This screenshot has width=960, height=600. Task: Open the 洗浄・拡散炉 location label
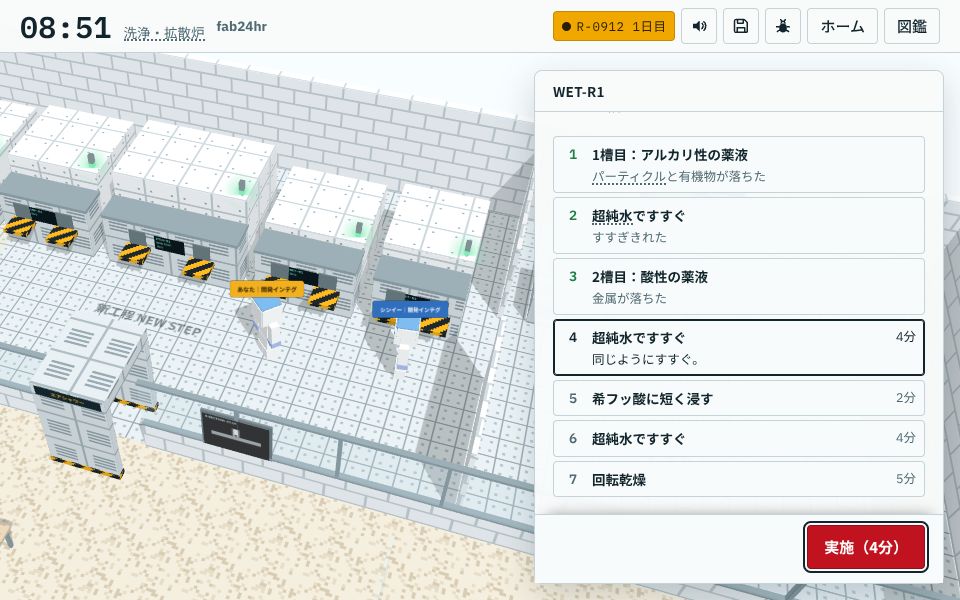point(164,33)
